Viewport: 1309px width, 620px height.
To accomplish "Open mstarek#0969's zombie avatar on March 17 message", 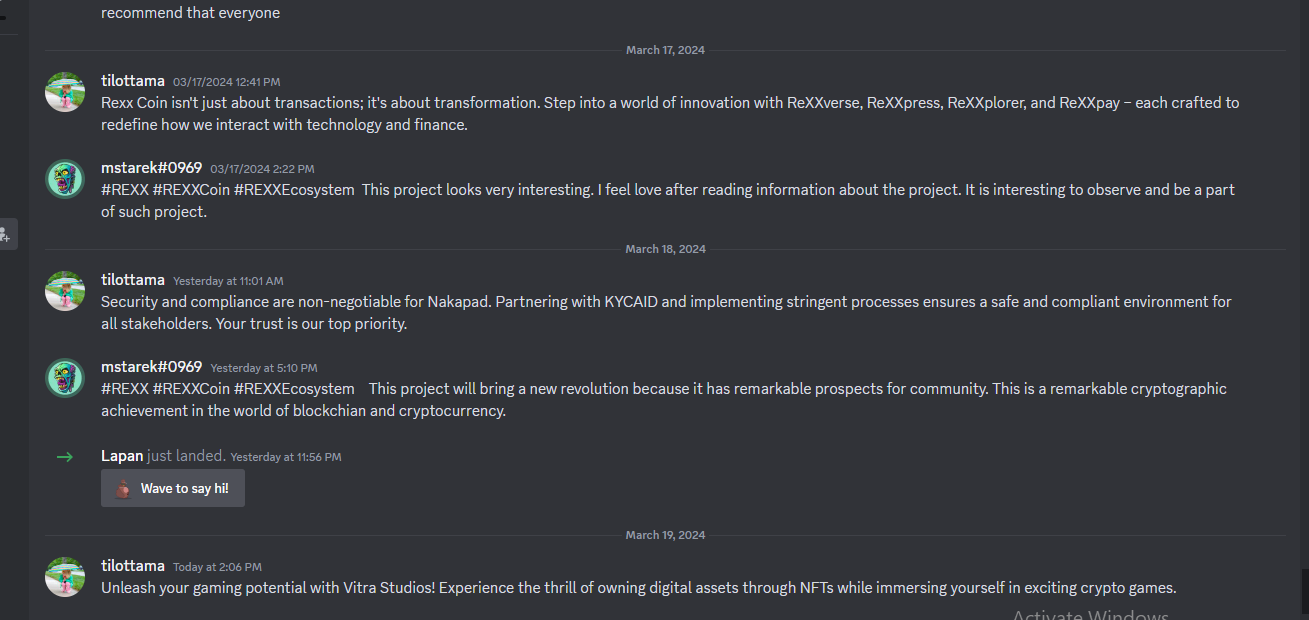I will [65, 179].
